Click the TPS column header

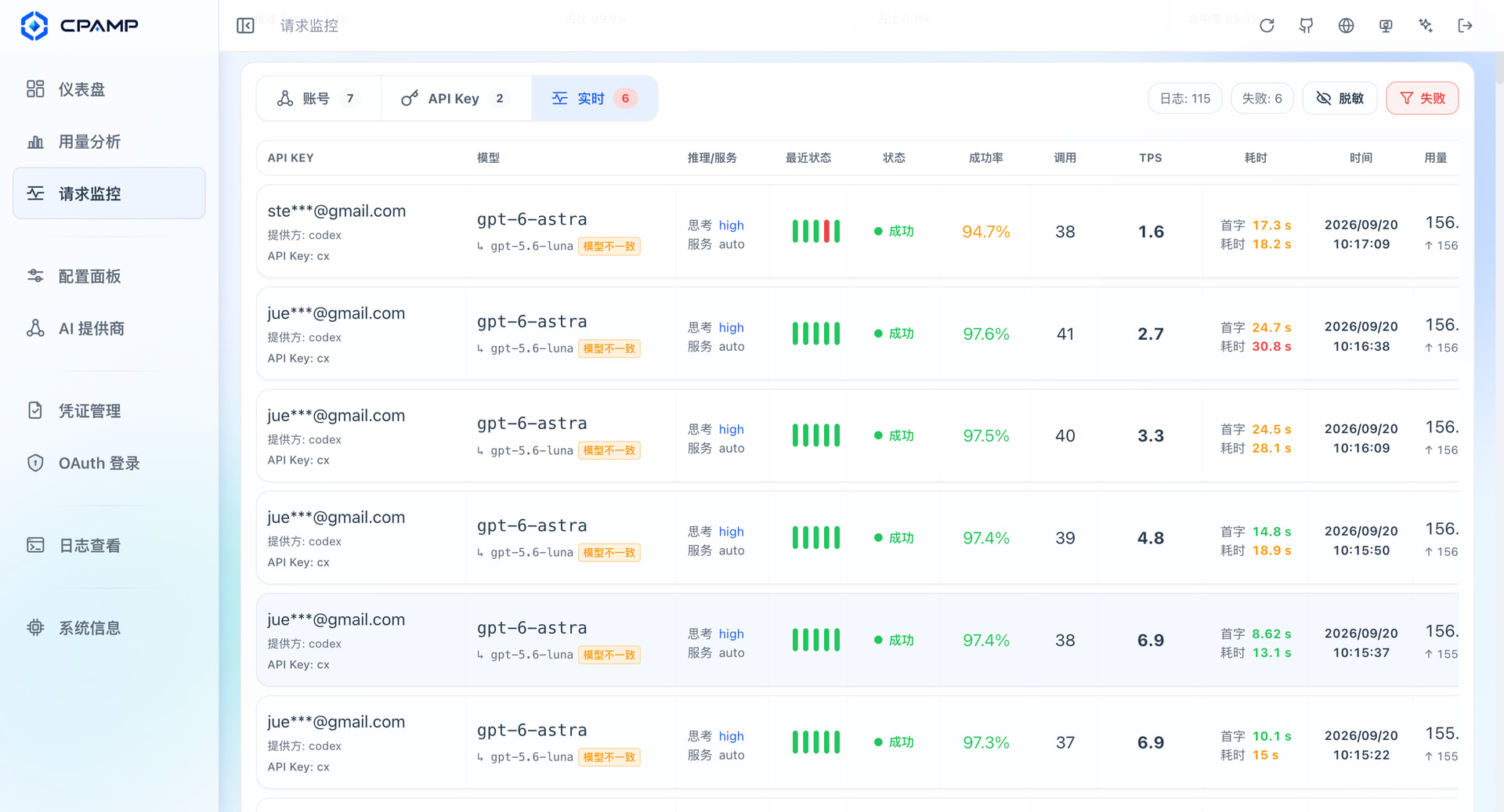coord(1150,158)
